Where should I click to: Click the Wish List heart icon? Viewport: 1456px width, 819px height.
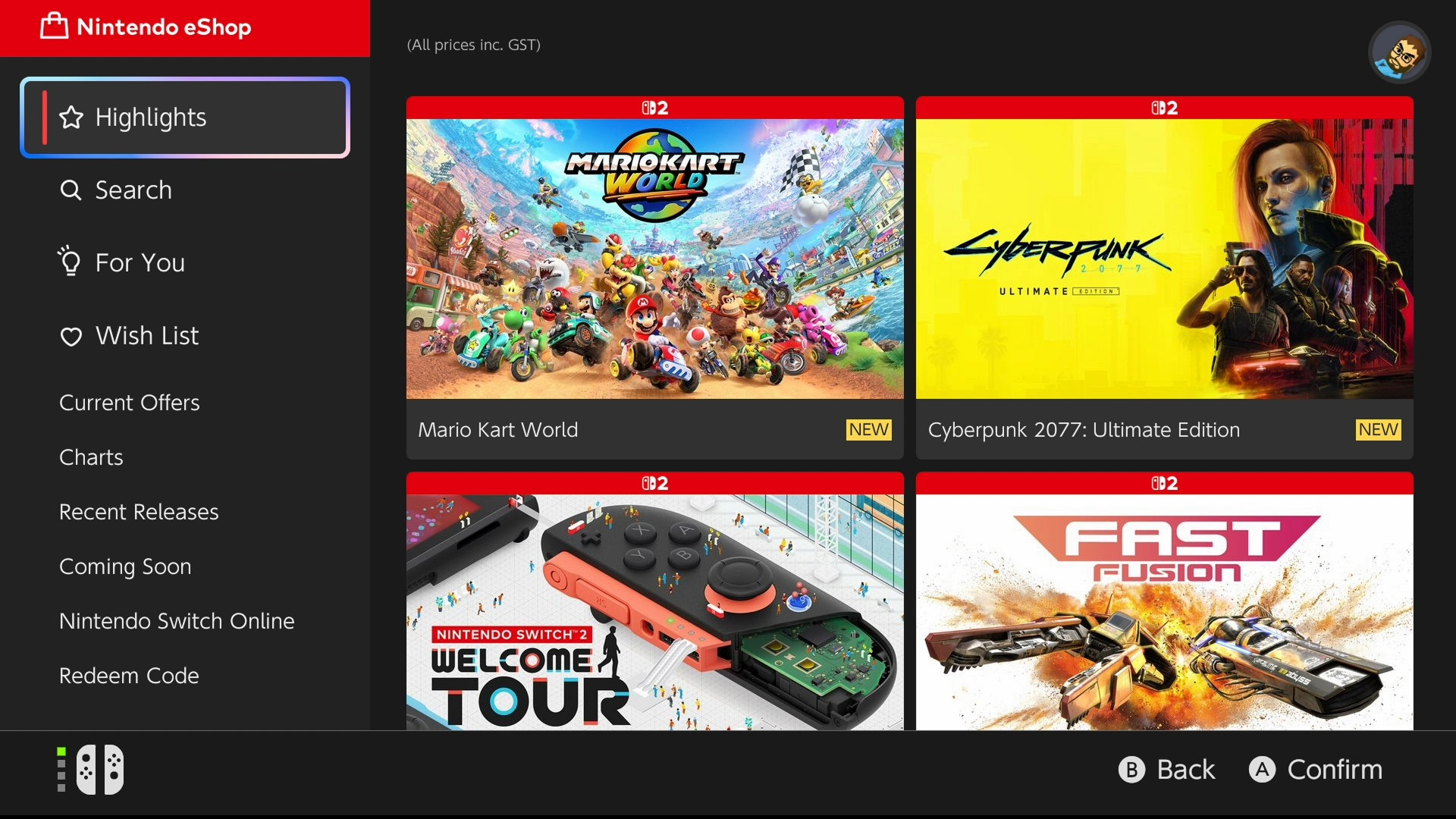71,337
